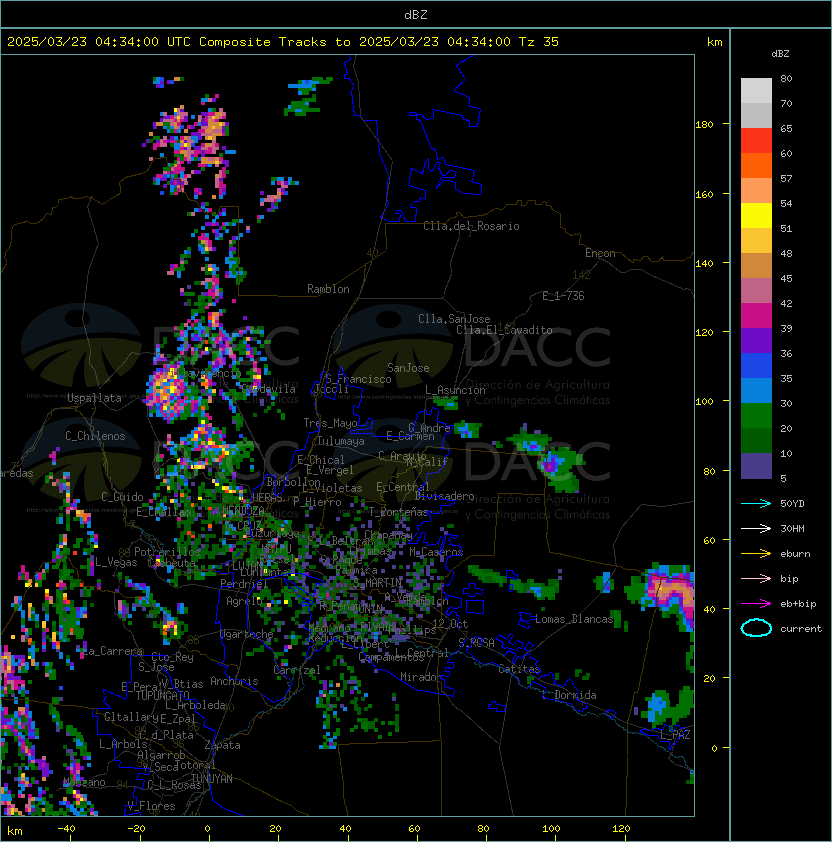Select the slate purple swatch at legend bottom
832x842 pixels.
tap(756, 466)
